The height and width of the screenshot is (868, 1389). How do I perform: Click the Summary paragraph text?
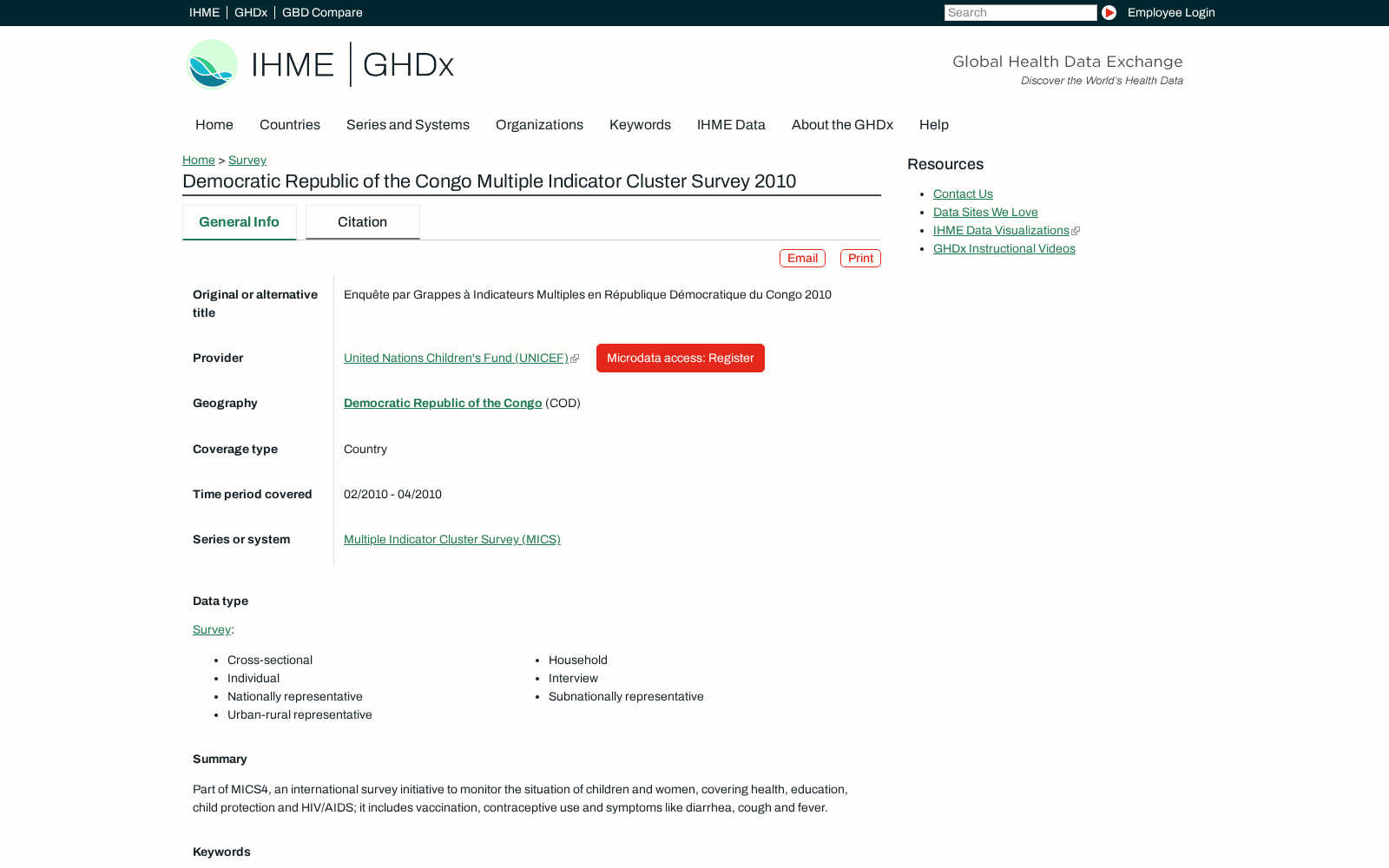(520, 799)
